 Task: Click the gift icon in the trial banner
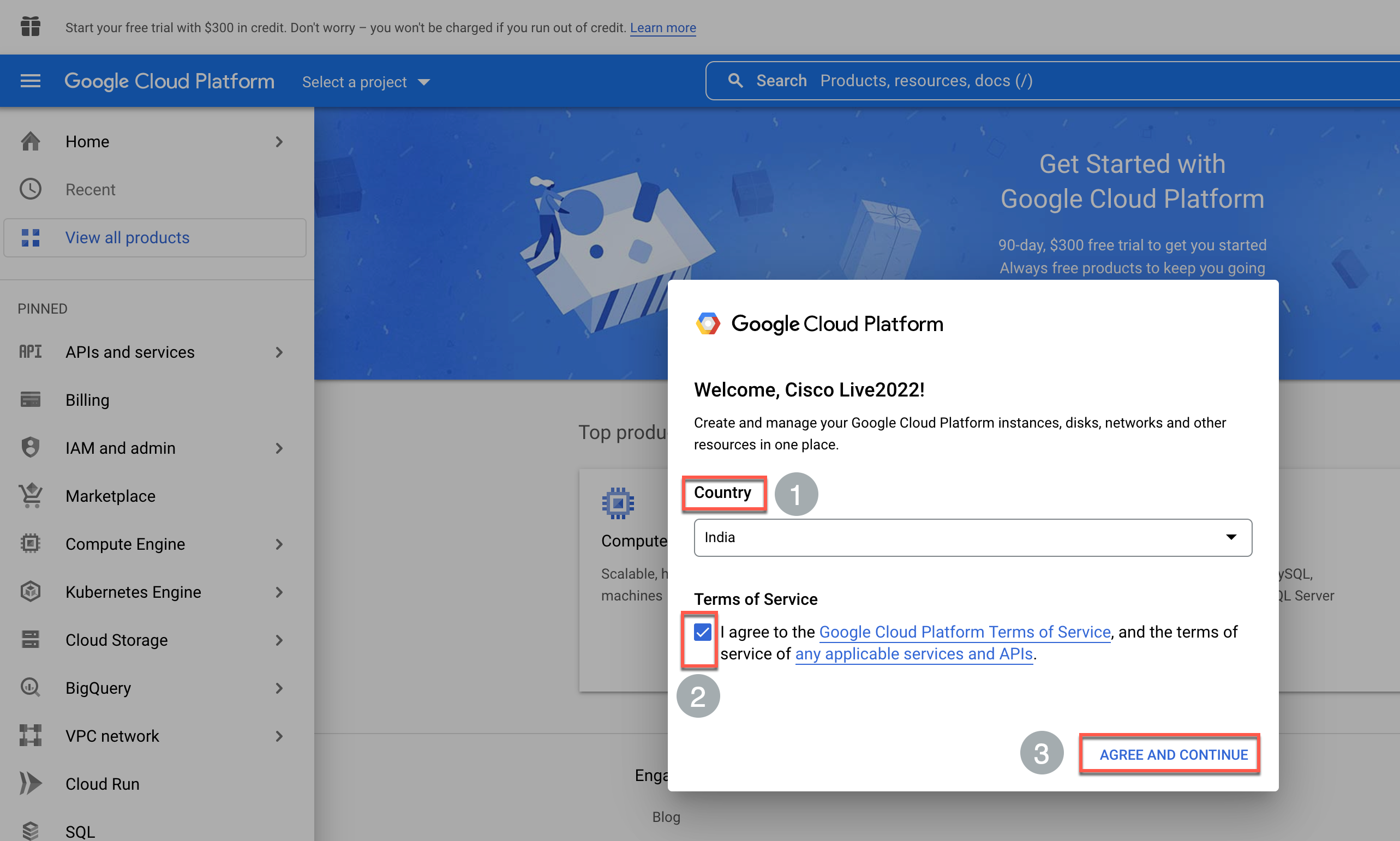coord(30,27)
